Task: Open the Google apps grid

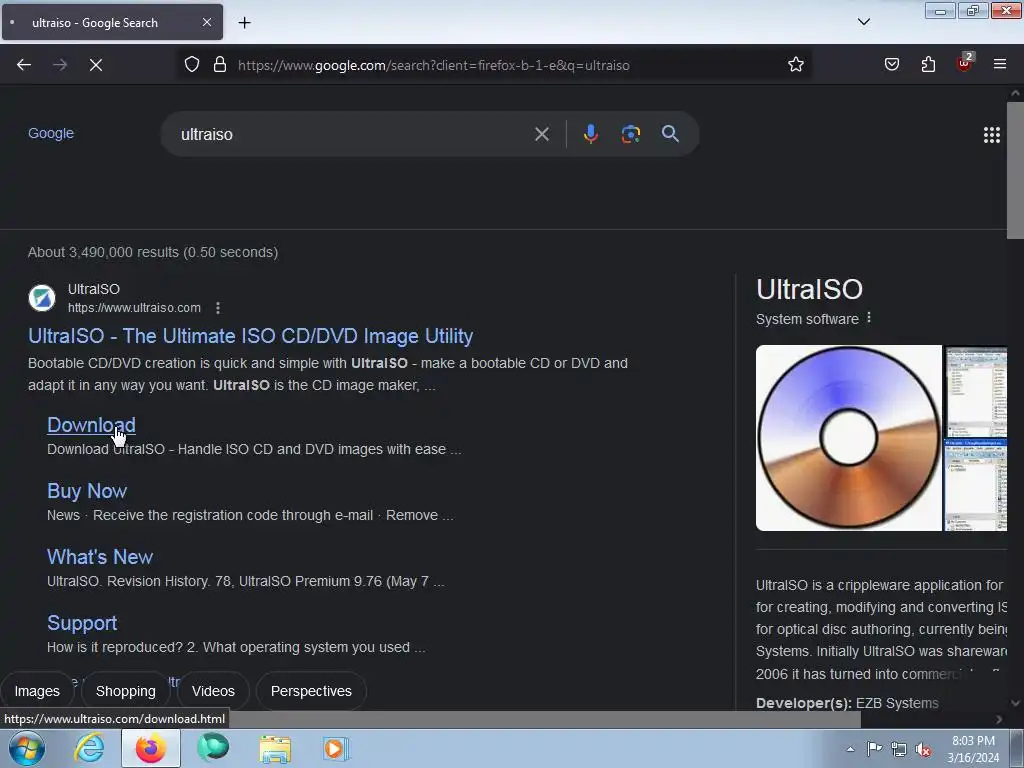Action: 991,135
